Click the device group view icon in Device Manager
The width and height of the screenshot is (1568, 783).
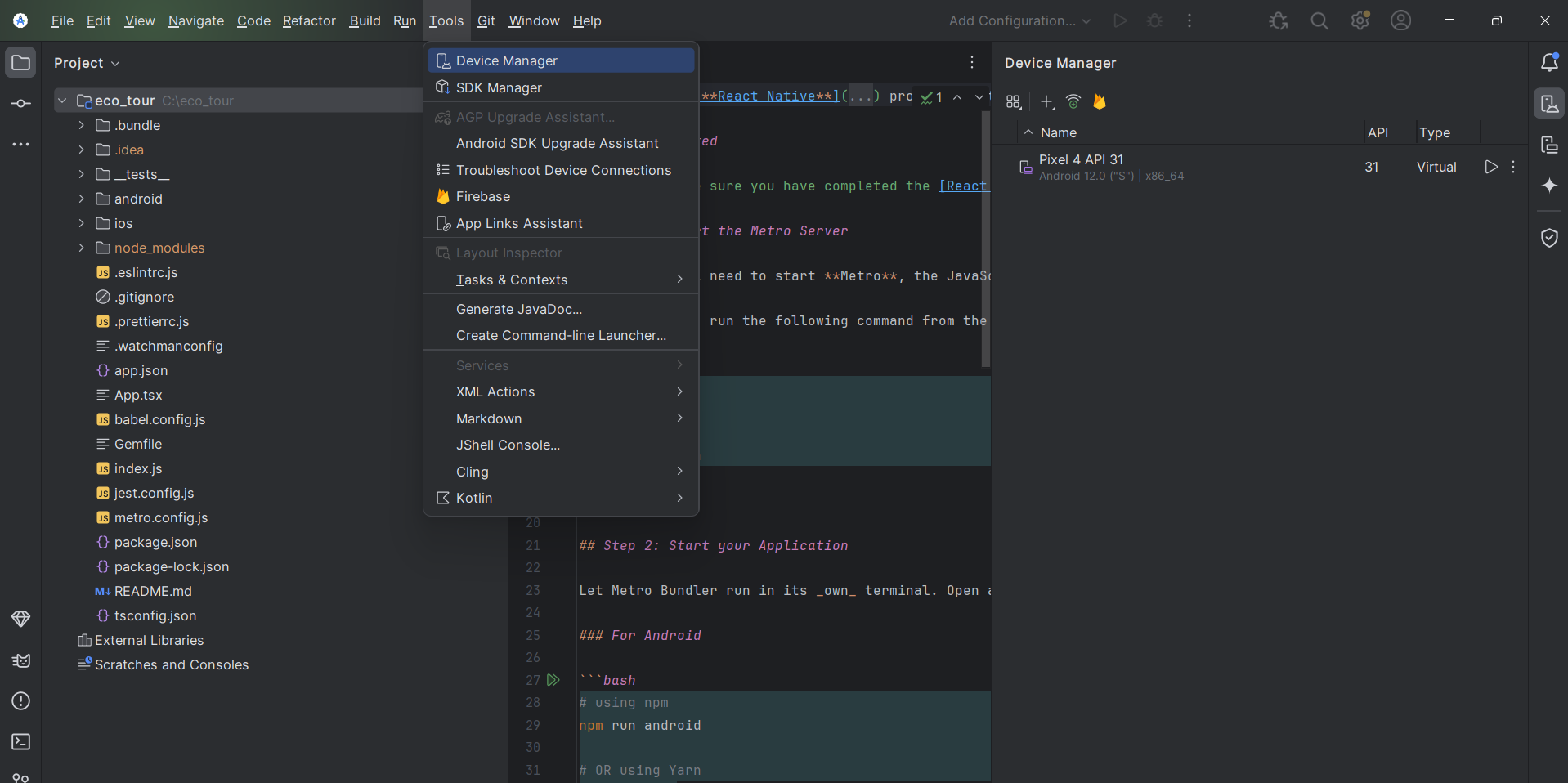tap(1014, 102)
